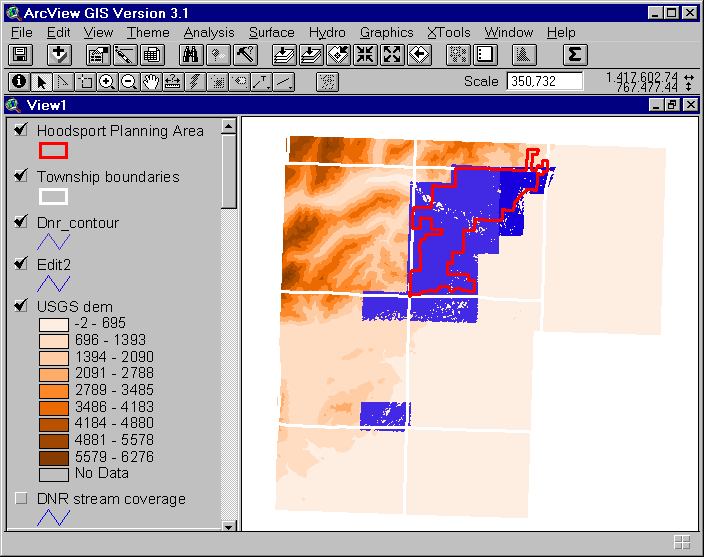Click the Sigma summation icon
This screenshot has height=557, width=704.
tap(575, 55)
